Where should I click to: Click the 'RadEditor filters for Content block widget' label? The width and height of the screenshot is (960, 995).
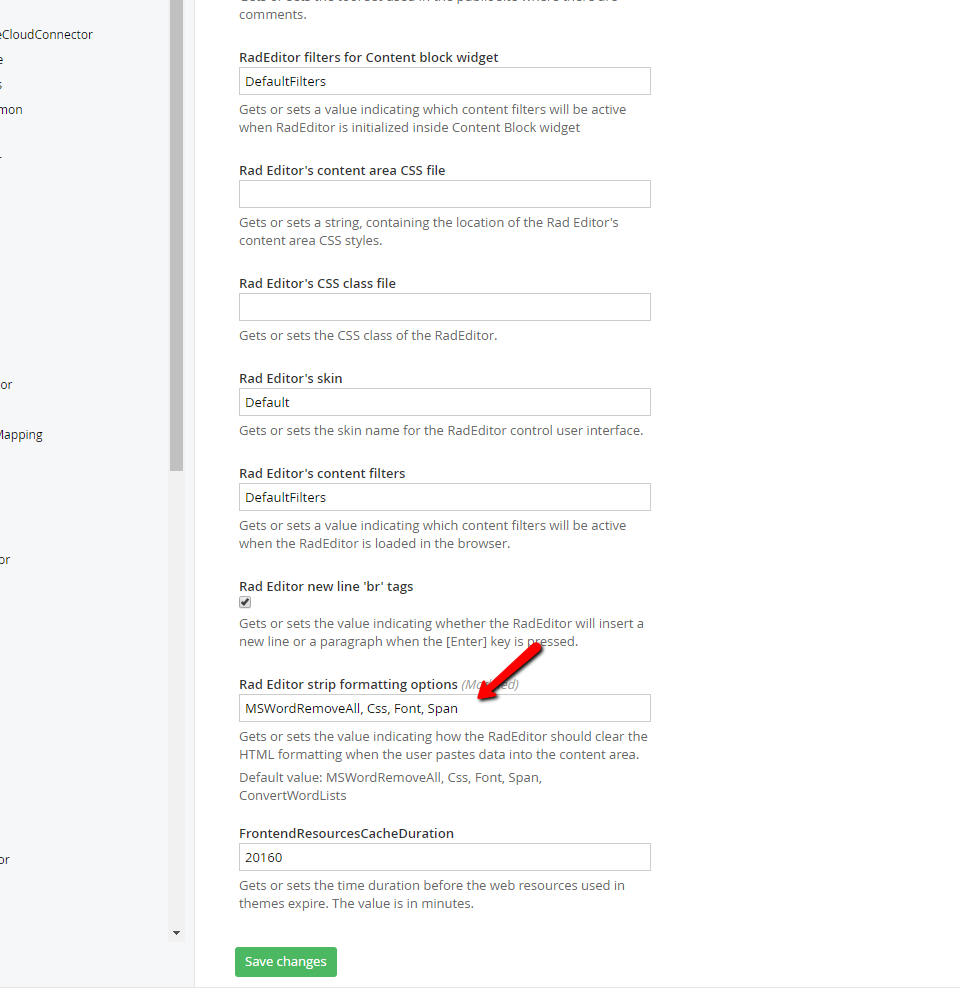[x=369, y=57]
